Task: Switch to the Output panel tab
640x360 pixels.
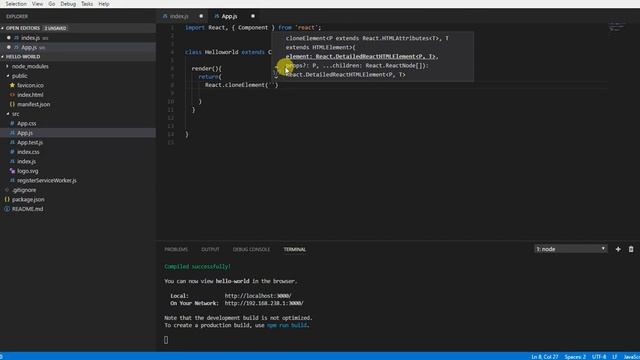Action: point(210,249)
